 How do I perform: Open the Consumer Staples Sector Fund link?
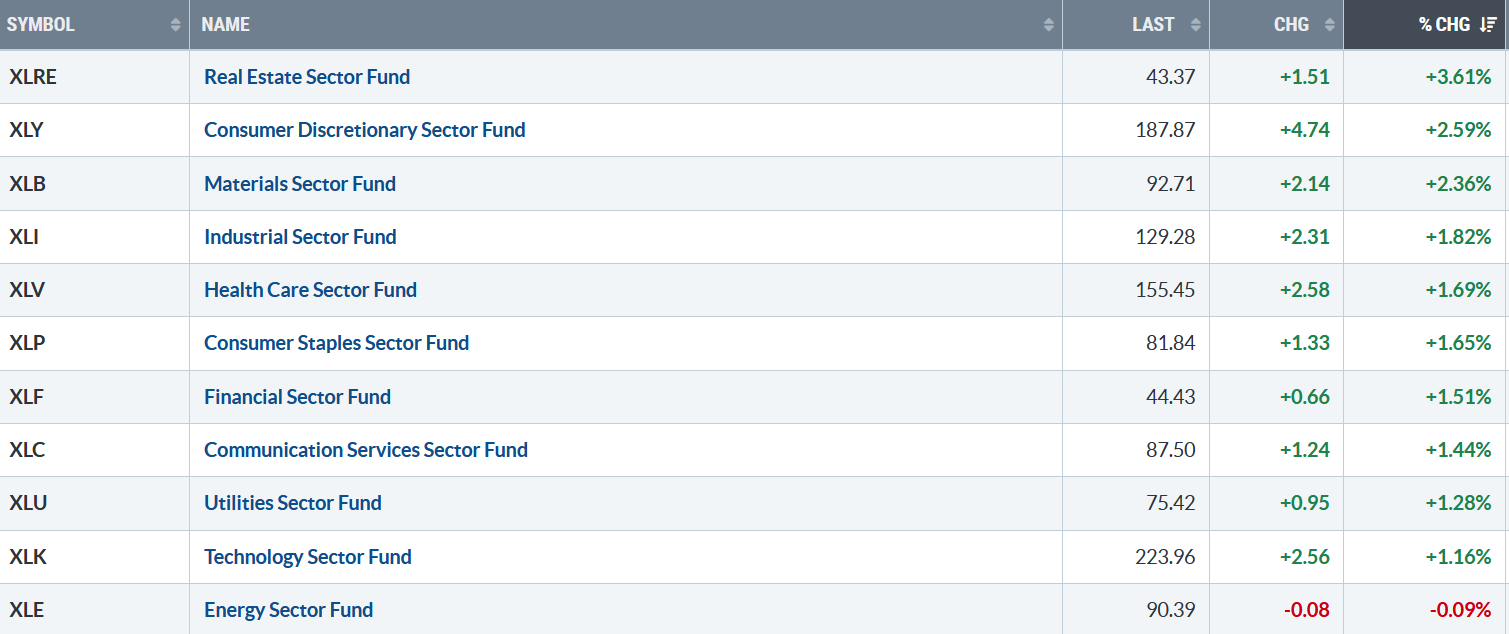pos(336,343)
